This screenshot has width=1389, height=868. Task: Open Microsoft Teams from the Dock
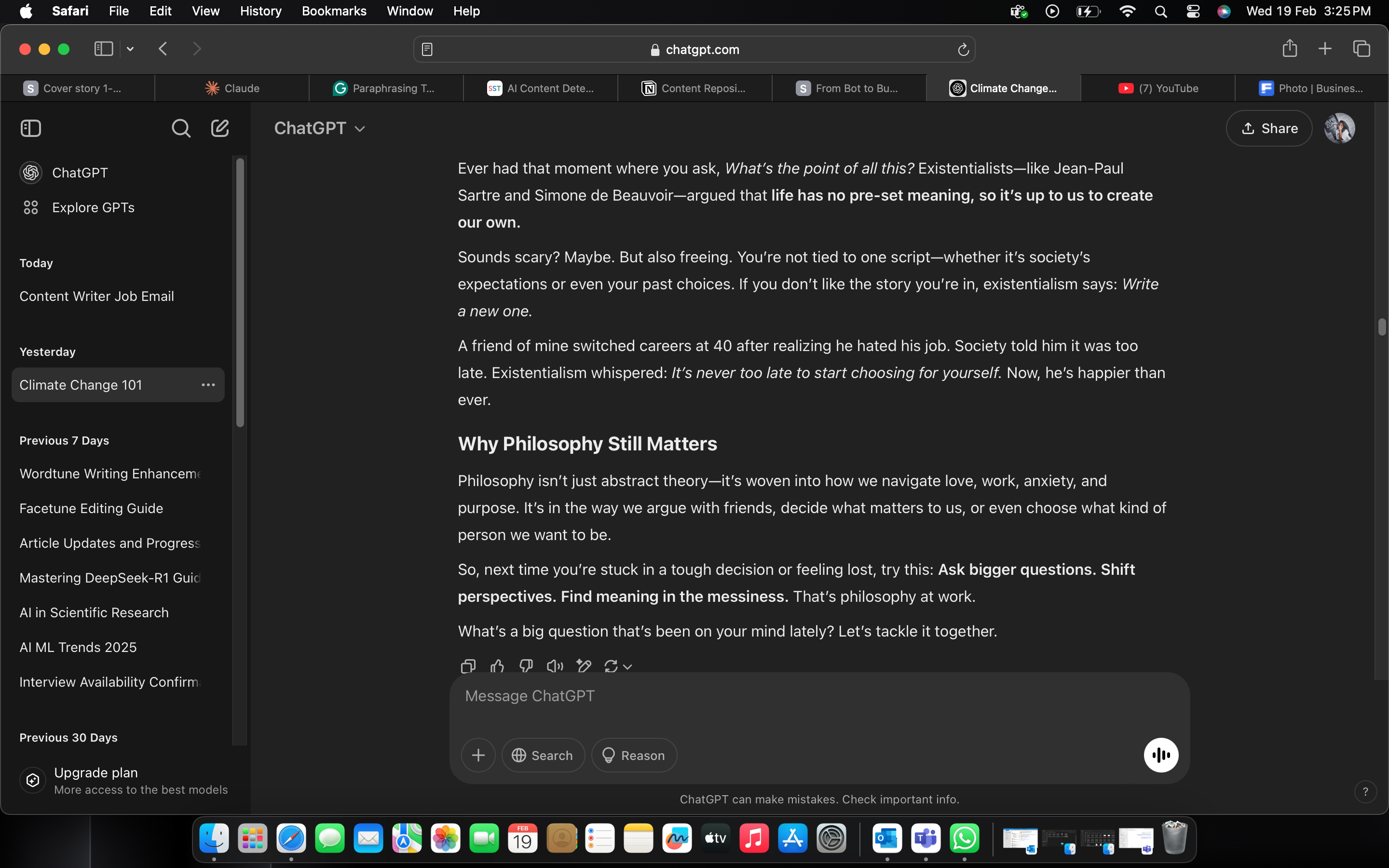pyautogui.click(x=926, y=838)
